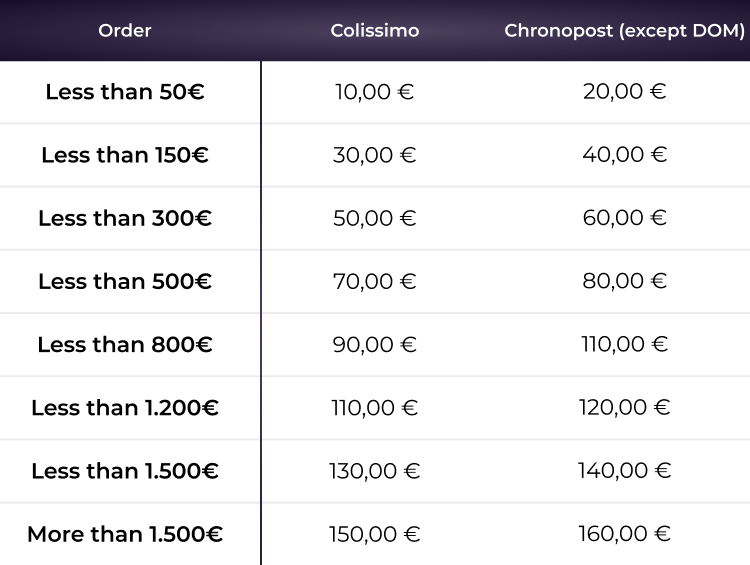Choose the Chronopost price 40,00 €
The height and width of the screenshot is (565, 750).
tap(625, 155)
